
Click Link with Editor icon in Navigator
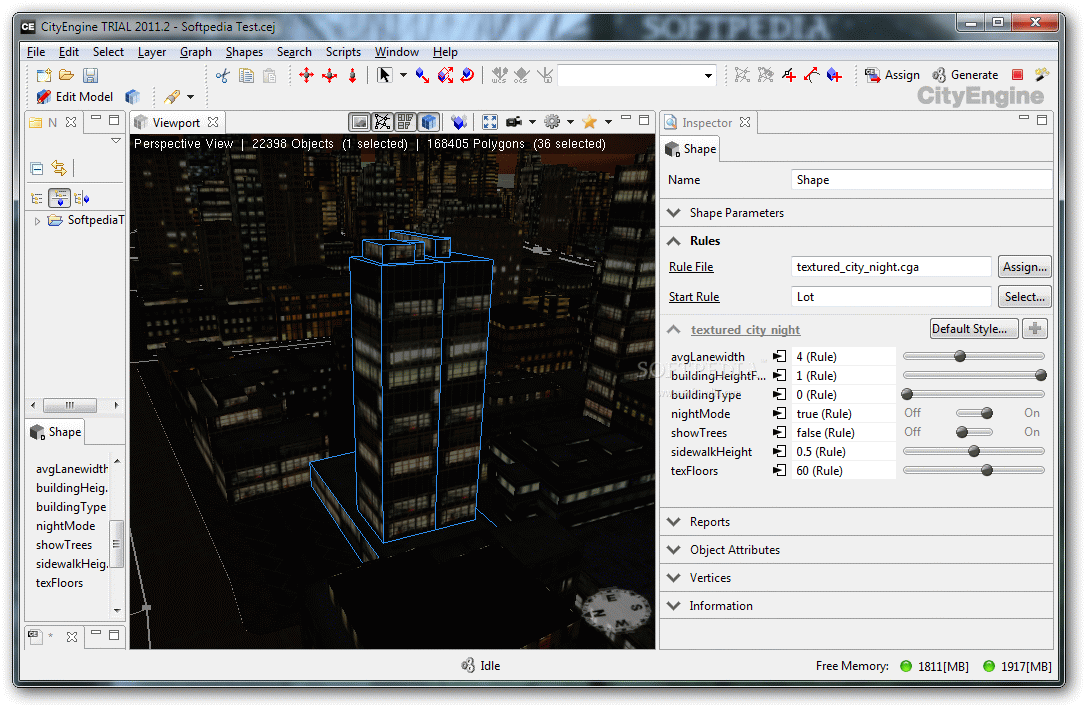coord(60,168)
